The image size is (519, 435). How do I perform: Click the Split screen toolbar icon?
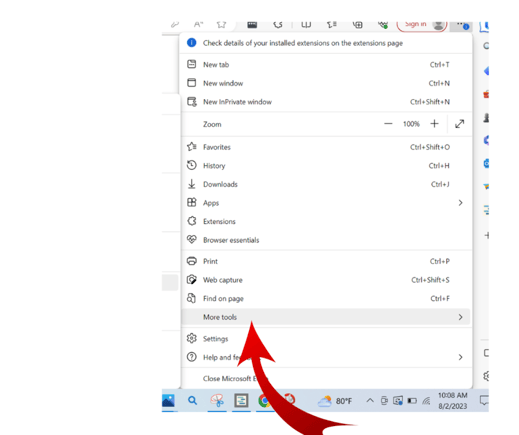(x=306, y=24)
